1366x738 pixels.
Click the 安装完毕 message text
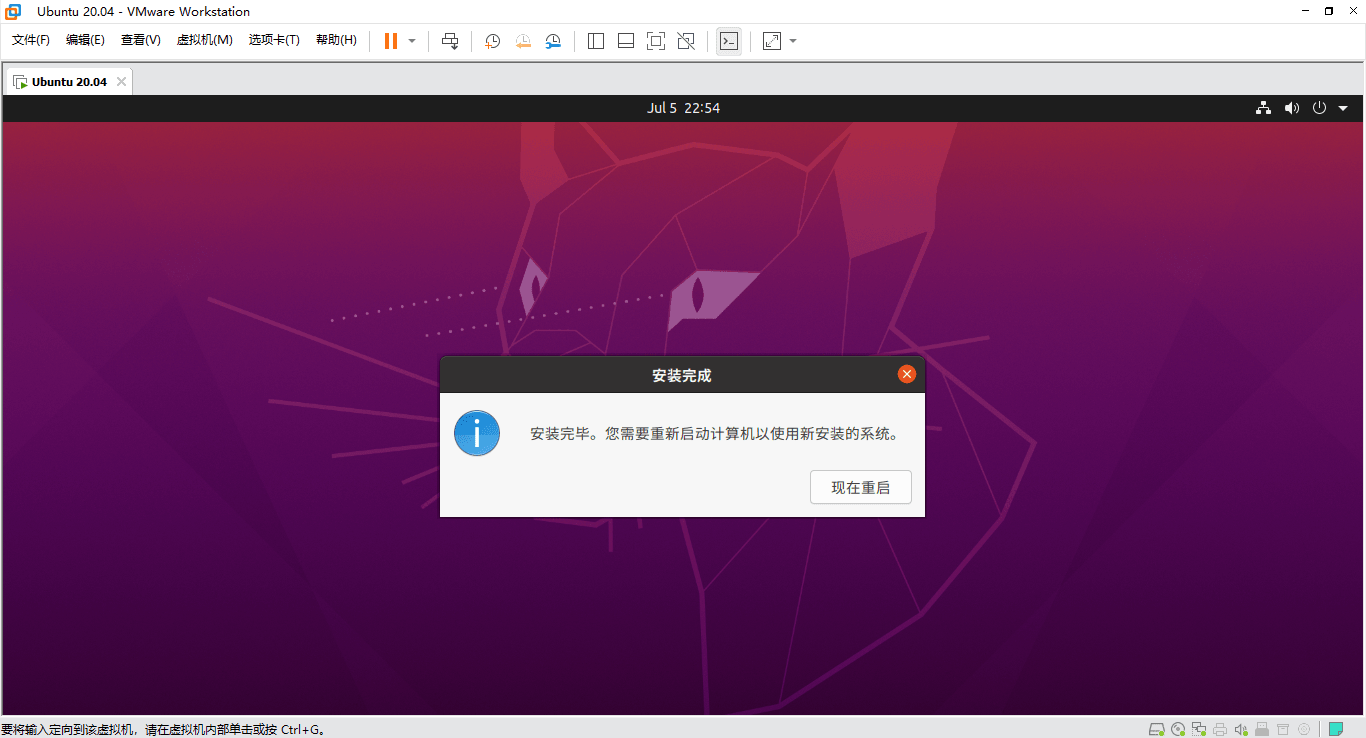pyautogui.click(x=714, y=434)
